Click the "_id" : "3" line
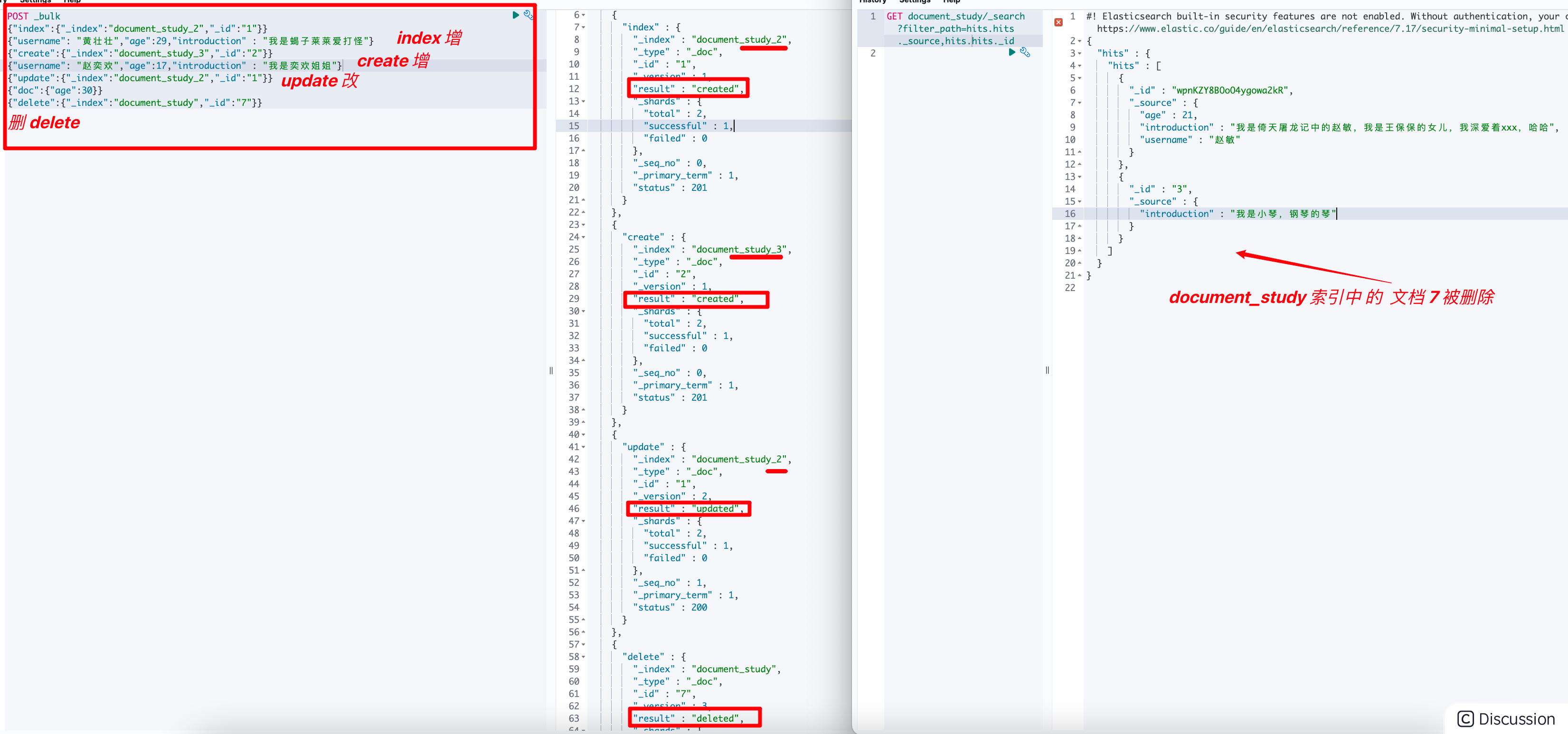The image size is (1568, 734). pos(1160,189)
